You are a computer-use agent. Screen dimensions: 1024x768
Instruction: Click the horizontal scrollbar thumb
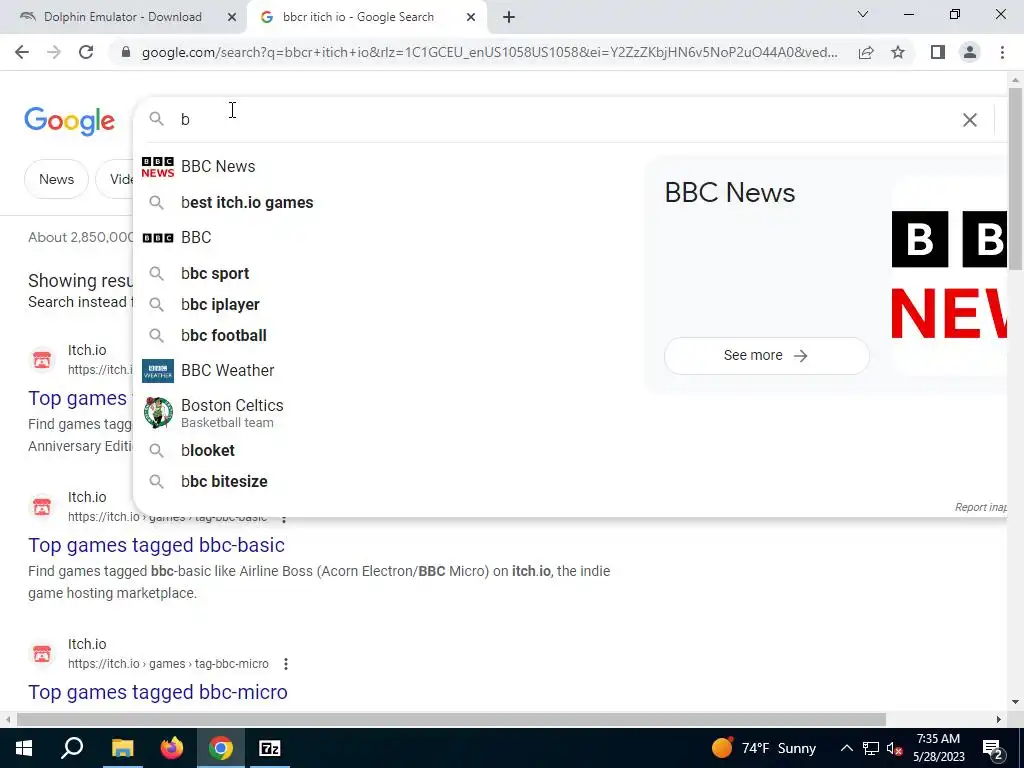(451, 720)
